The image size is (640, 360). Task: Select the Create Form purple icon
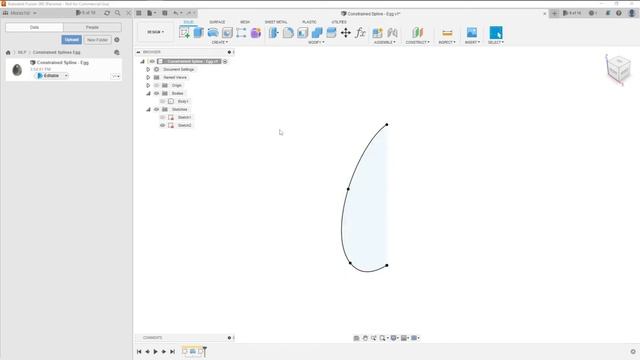pyautogui.click(x=256, y=33)
